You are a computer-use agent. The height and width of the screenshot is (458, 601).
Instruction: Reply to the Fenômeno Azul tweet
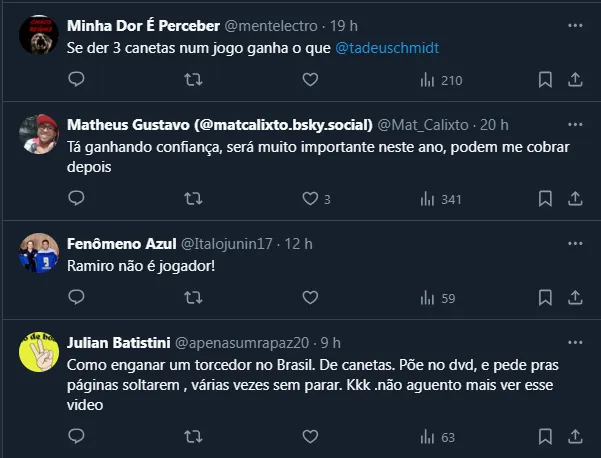[x=76, y=298]
